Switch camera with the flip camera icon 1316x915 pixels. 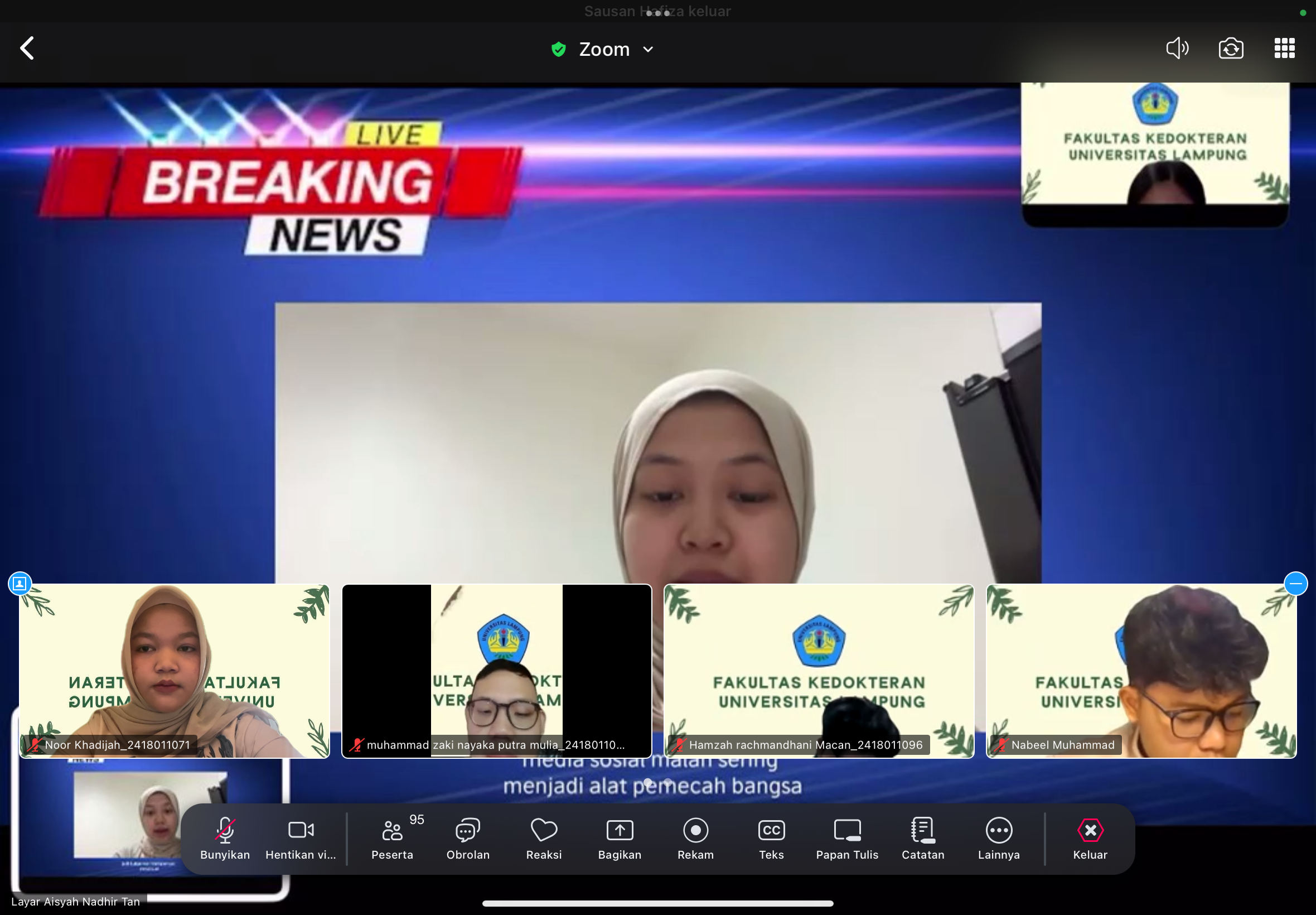1231,48
